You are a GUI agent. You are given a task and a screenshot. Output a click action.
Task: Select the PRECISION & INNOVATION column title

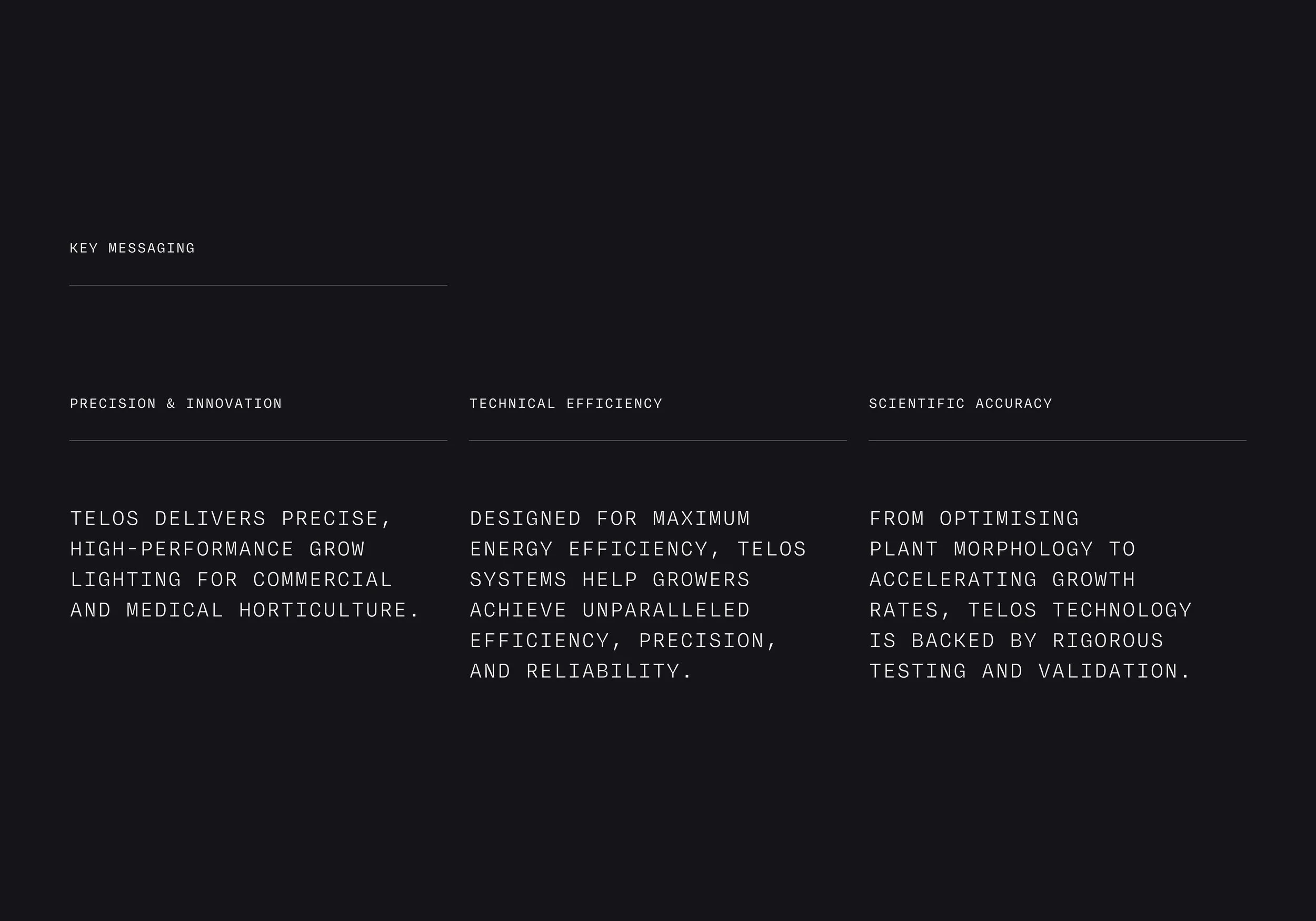pyautogui.click(x=176, y=404)
